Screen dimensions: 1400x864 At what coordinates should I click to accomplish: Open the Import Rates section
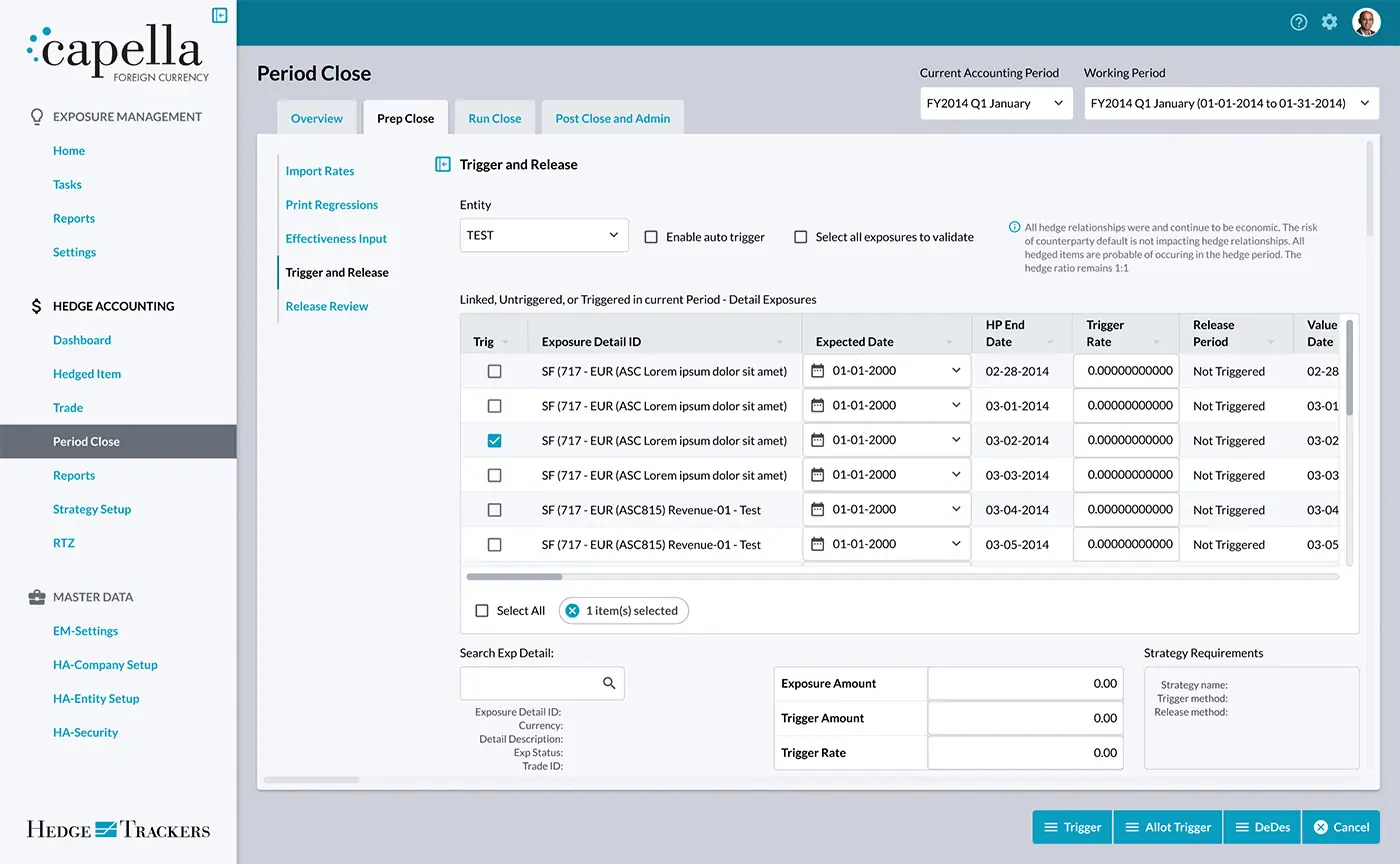pos(320,171)
